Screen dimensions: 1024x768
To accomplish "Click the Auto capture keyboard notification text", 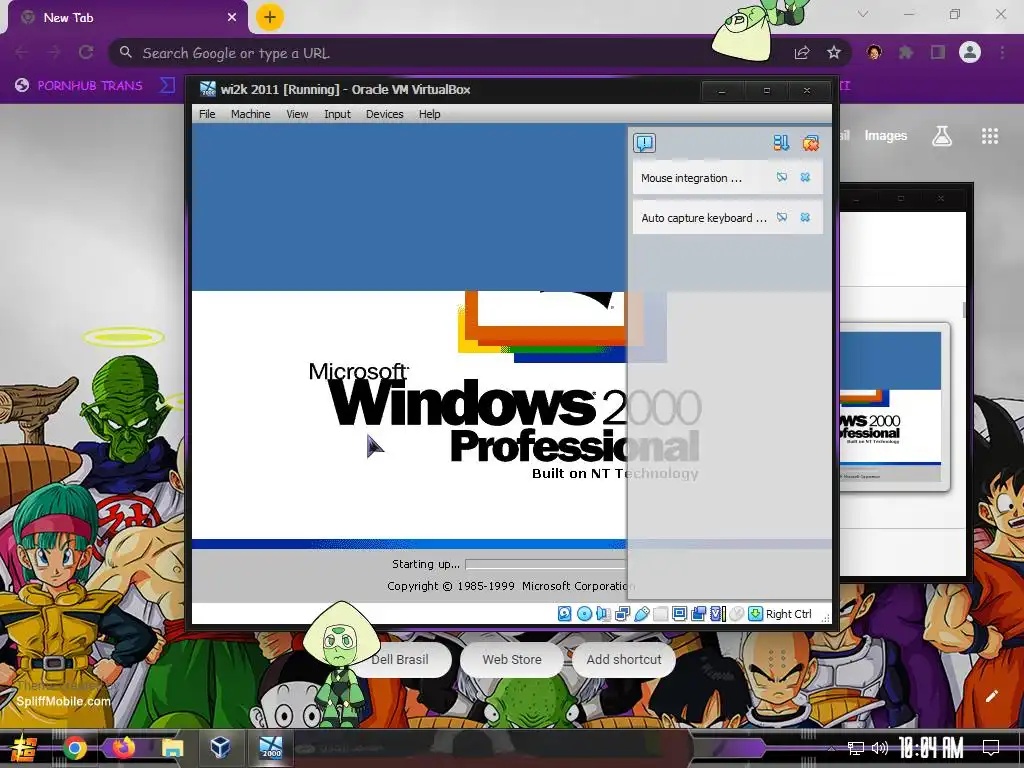I will [x=703, y=218].
